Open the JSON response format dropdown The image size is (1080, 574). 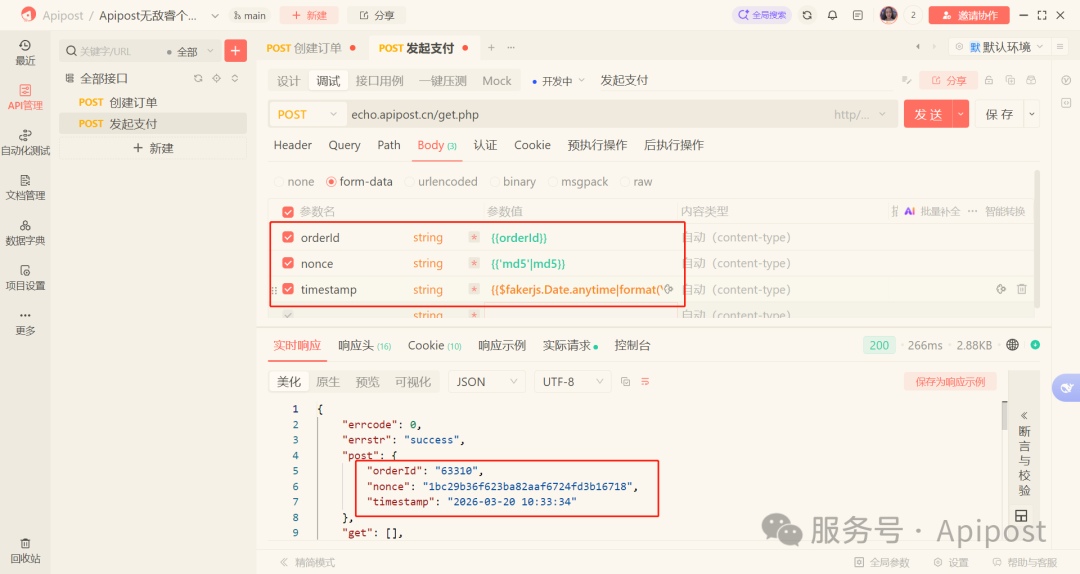pyautogui.click(x=486, y=382)
